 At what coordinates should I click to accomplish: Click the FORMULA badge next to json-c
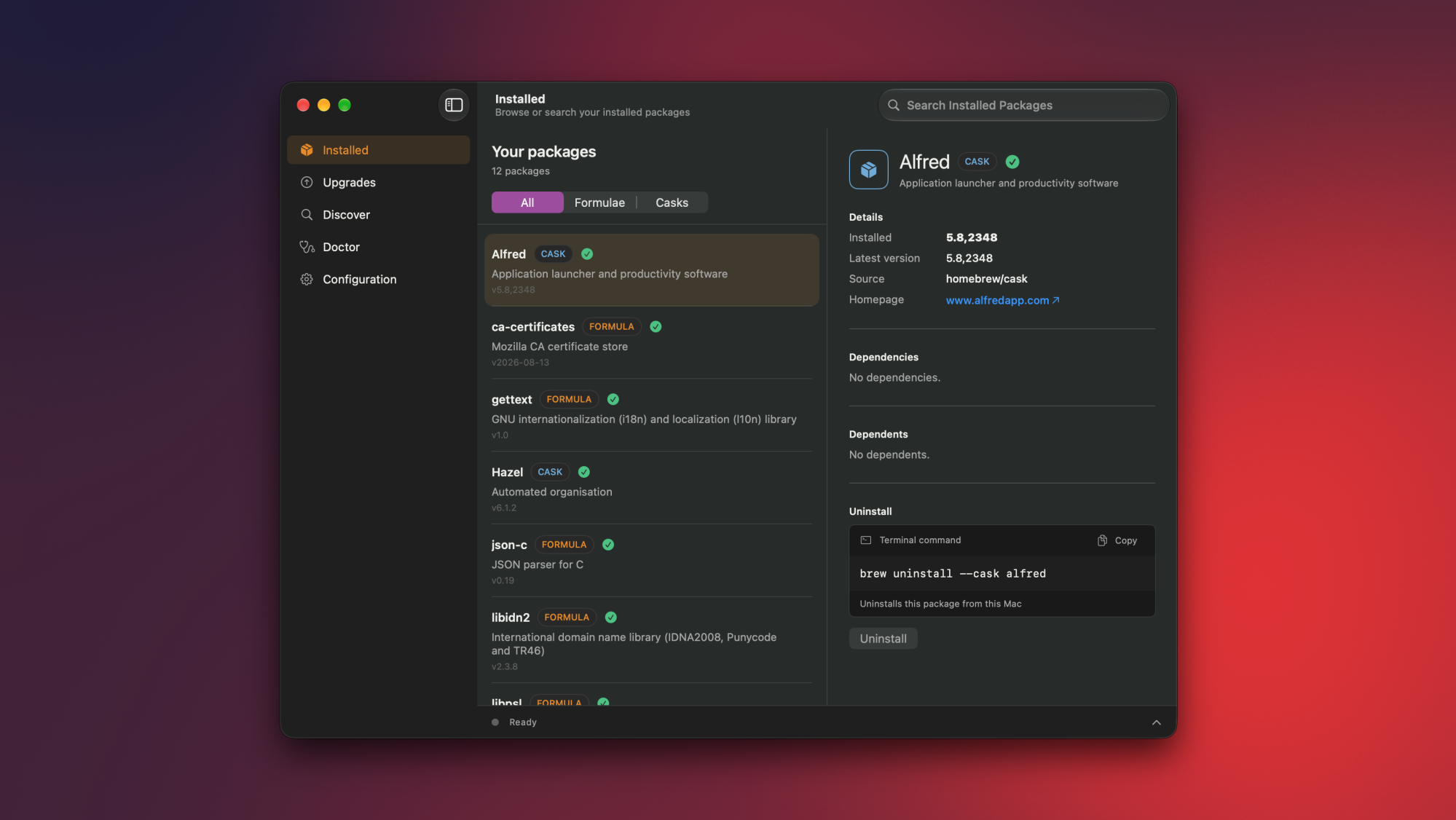point(564,545)
